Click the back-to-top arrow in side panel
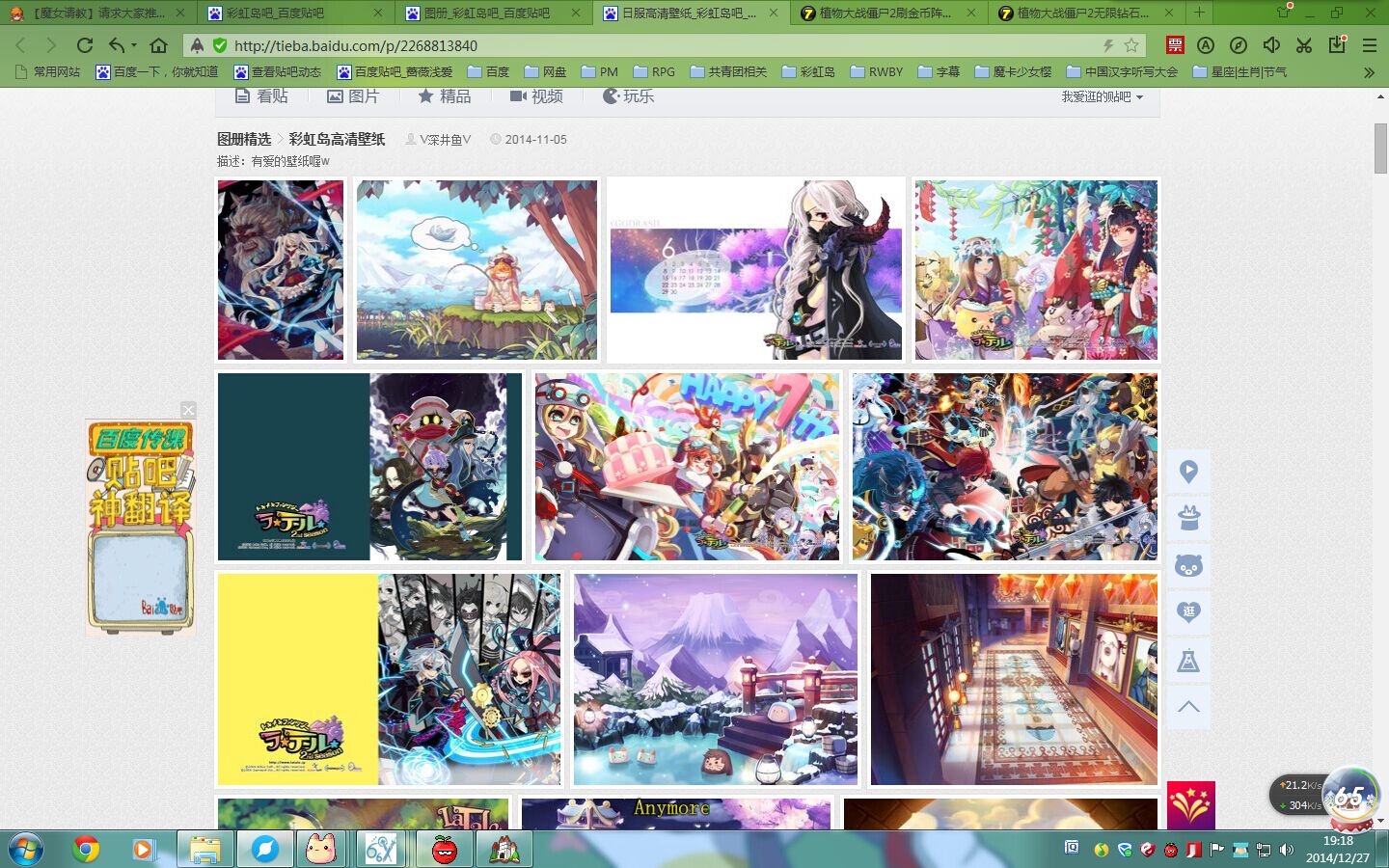Screen dimensions: 1389x868 tap(1188, 707)
